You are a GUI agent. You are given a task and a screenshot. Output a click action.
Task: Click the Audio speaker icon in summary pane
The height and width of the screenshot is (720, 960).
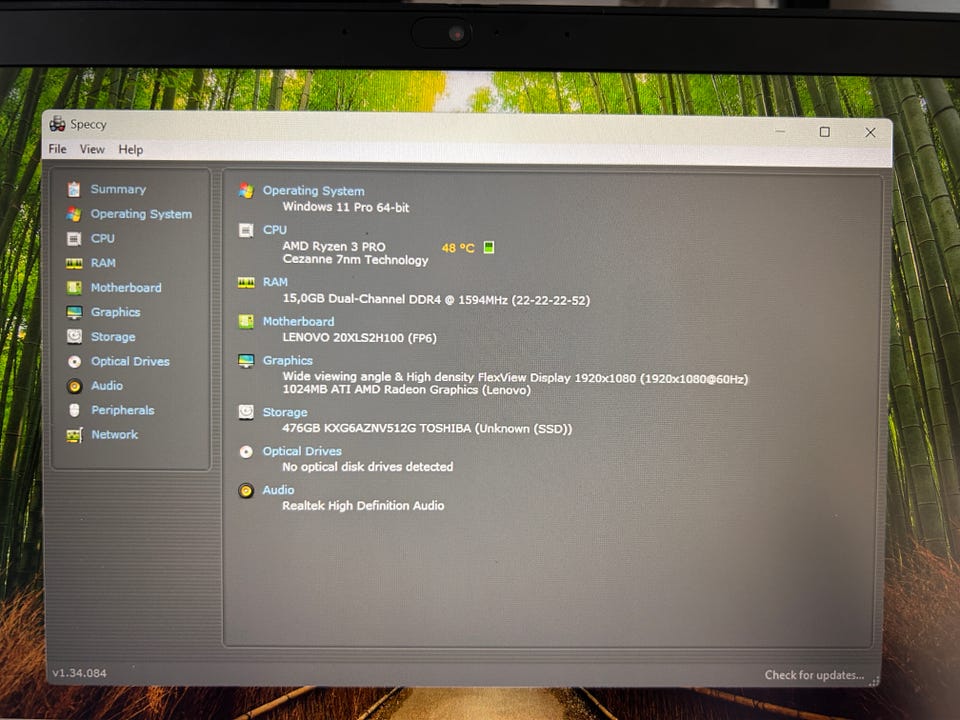click(246, 490)
